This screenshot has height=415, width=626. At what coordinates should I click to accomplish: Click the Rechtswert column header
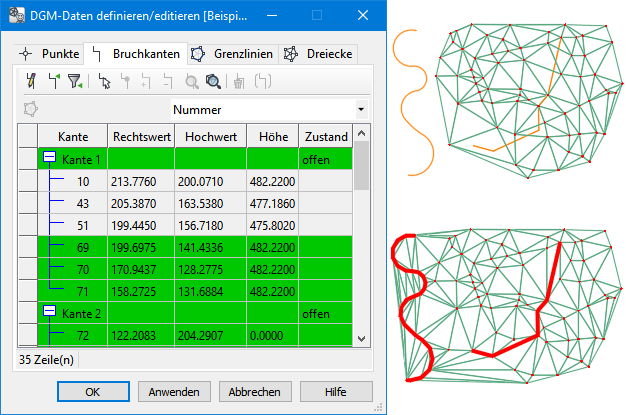[142, 136]
